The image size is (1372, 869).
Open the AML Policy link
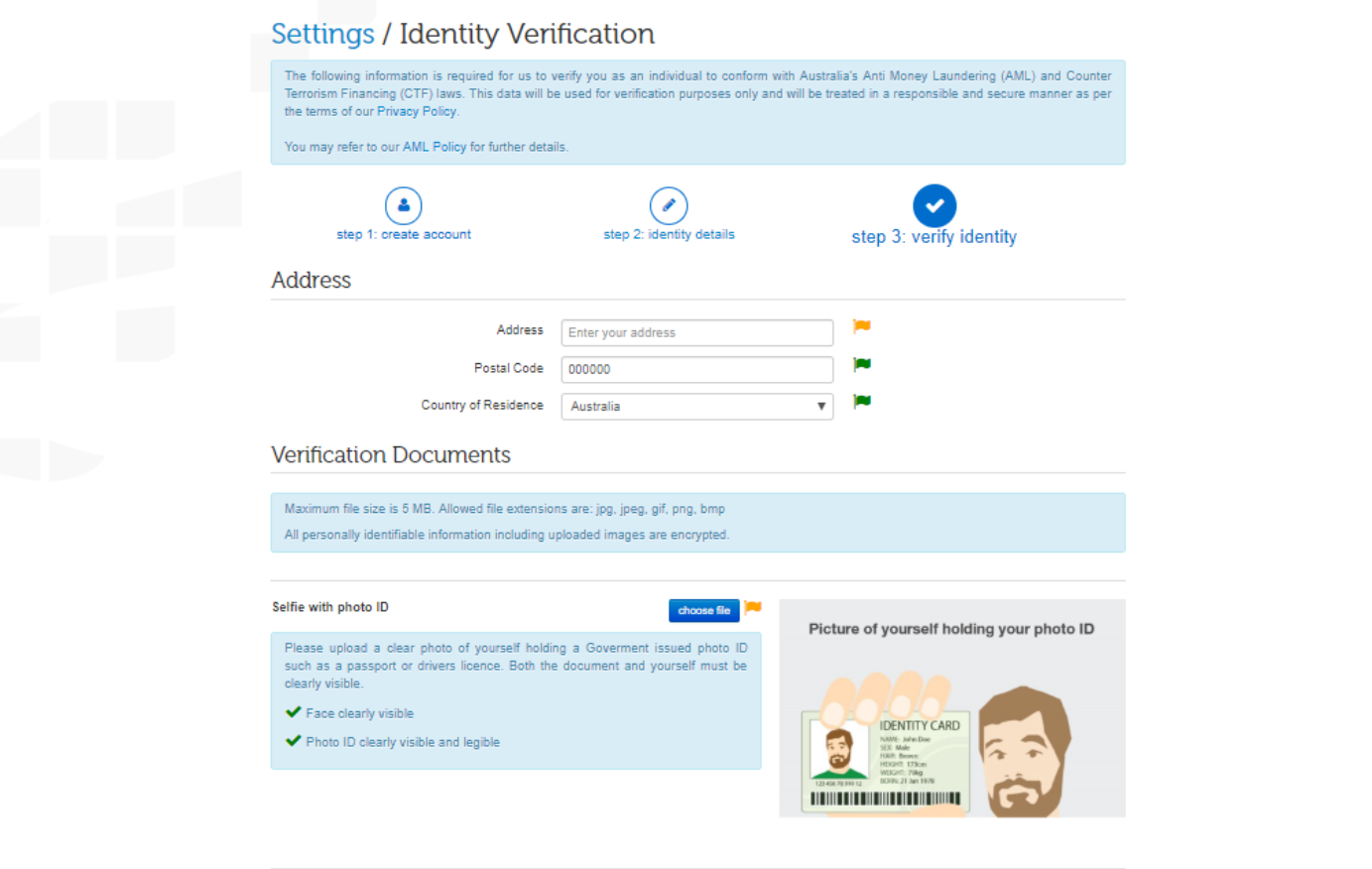(434, 146)
